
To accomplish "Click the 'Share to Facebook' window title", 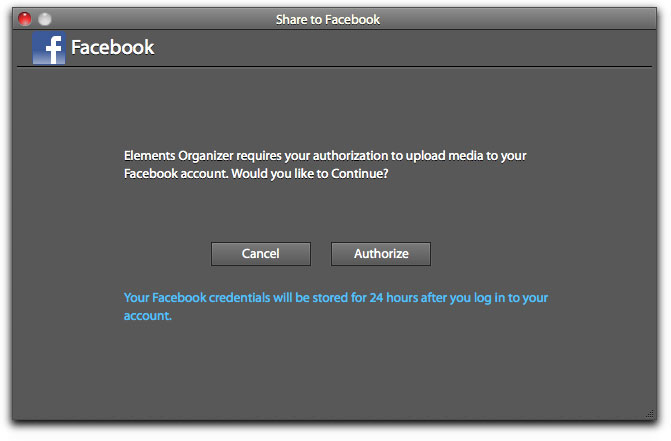I will pos(328,20).
